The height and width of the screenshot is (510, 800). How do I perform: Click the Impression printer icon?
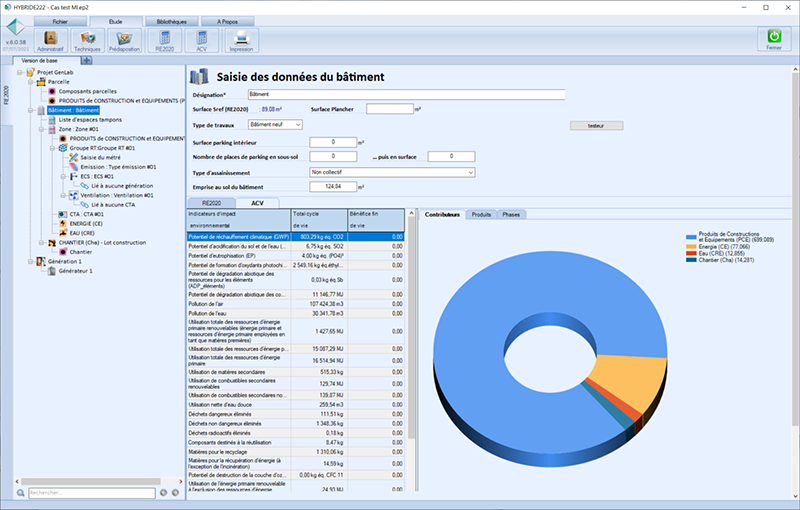[241, 38]
